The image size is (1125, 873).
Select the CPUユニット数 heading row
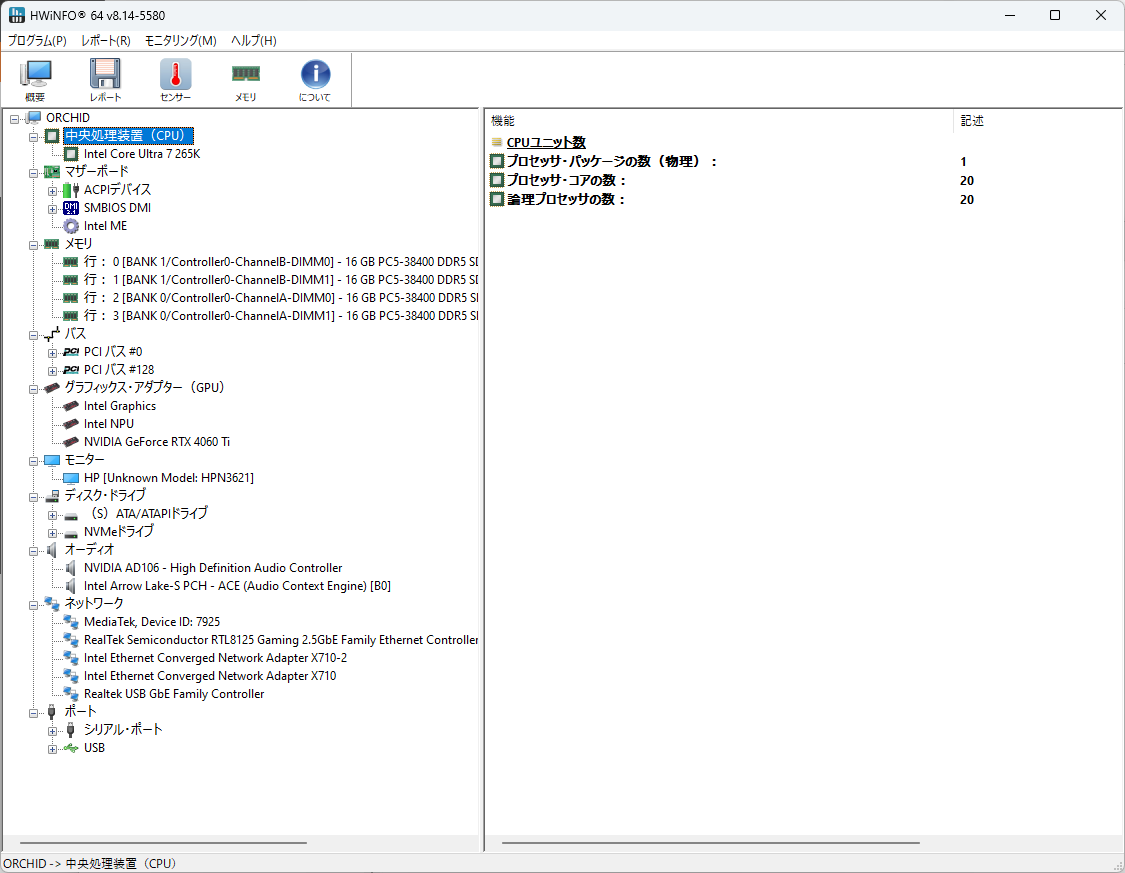tap(546, 142)
